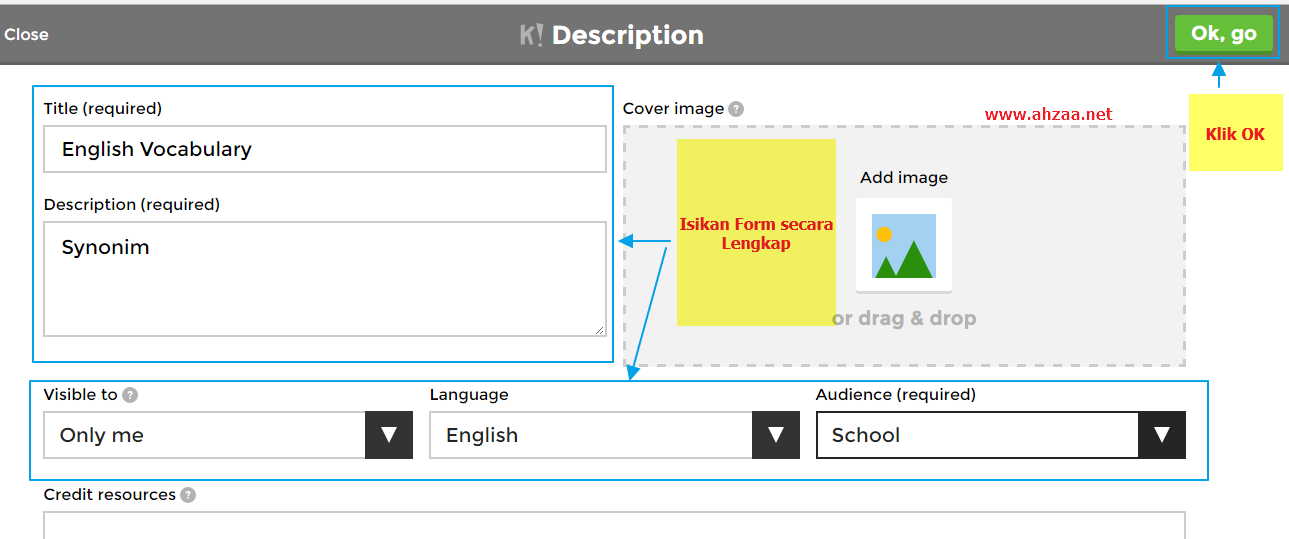This screenshot has height=539, width=1289.
Task: Click the Description textarea containing Synonim
Action: 325,279
